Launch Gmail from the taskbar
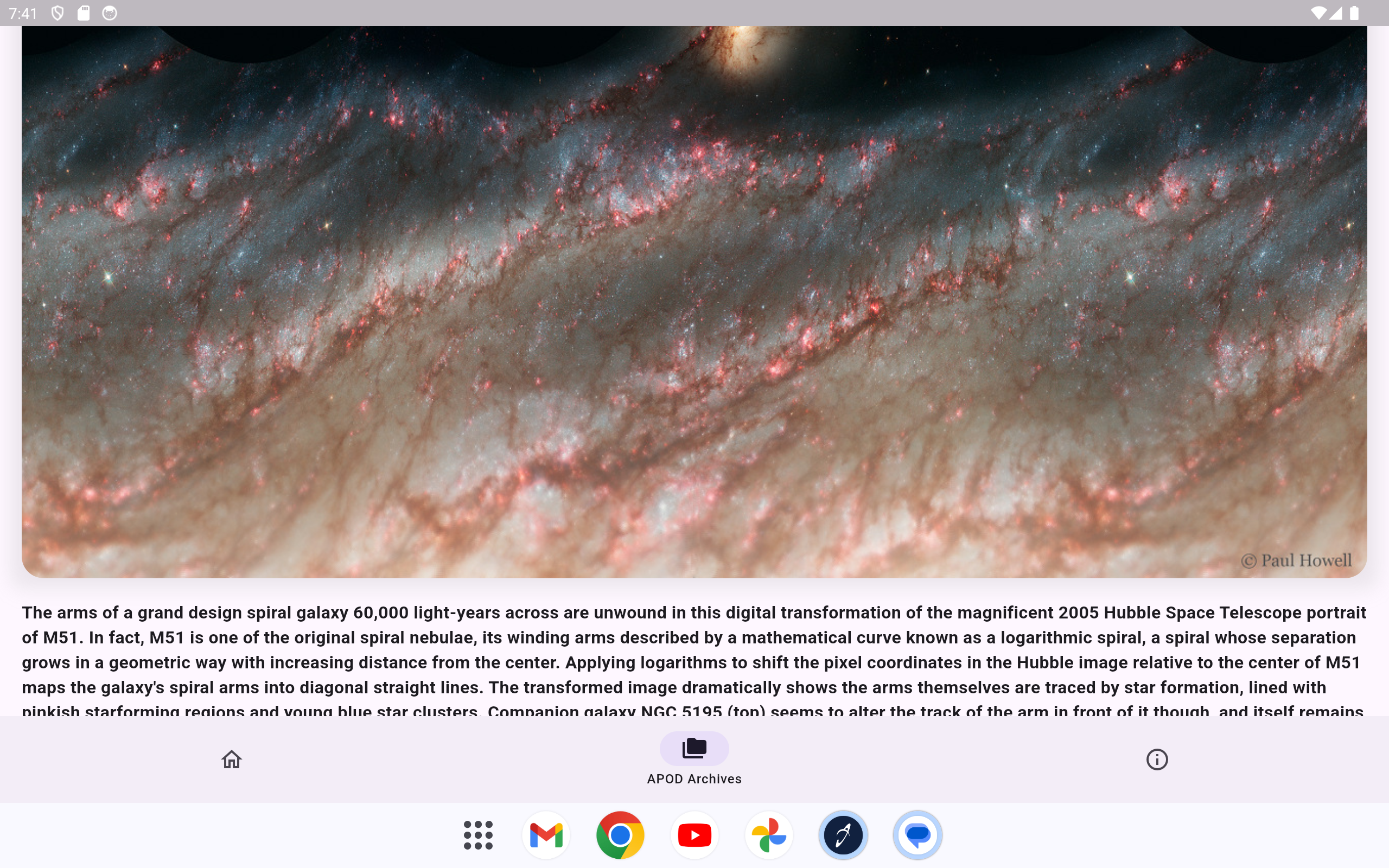Screen dimensions: 1389x868 [545, 835]
